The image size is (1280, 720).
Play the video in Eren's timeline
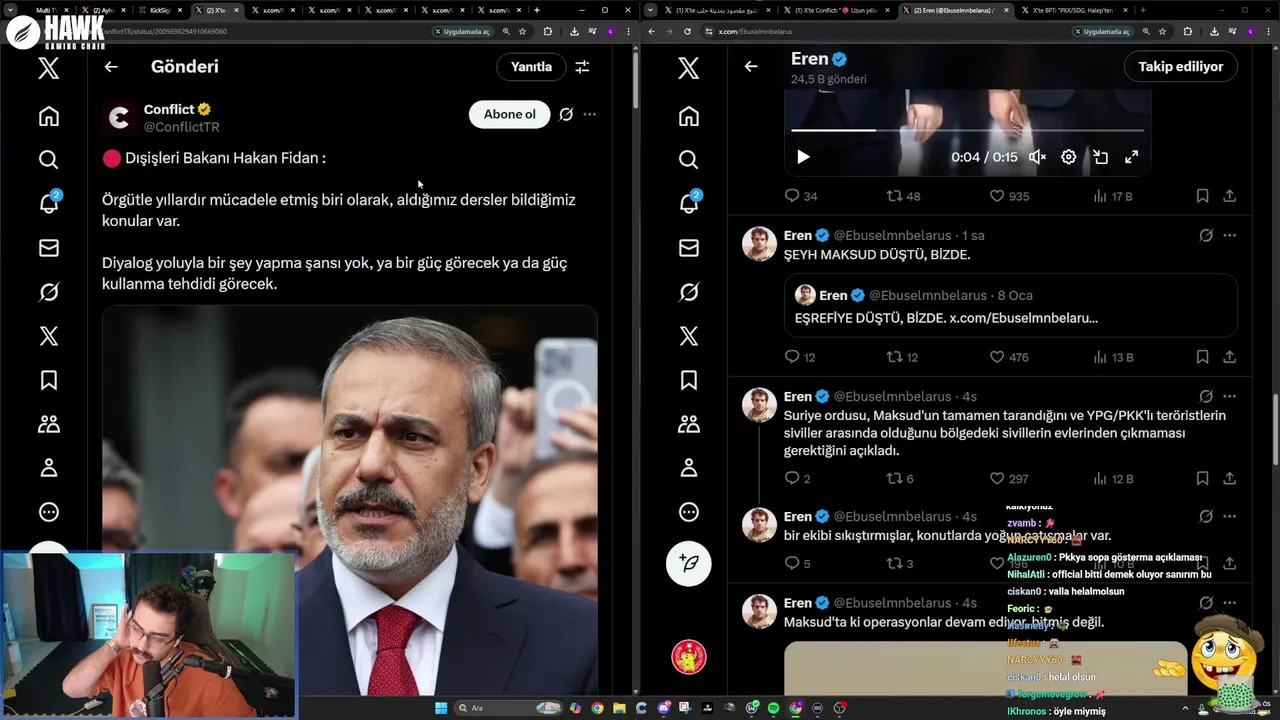[803, 157]
